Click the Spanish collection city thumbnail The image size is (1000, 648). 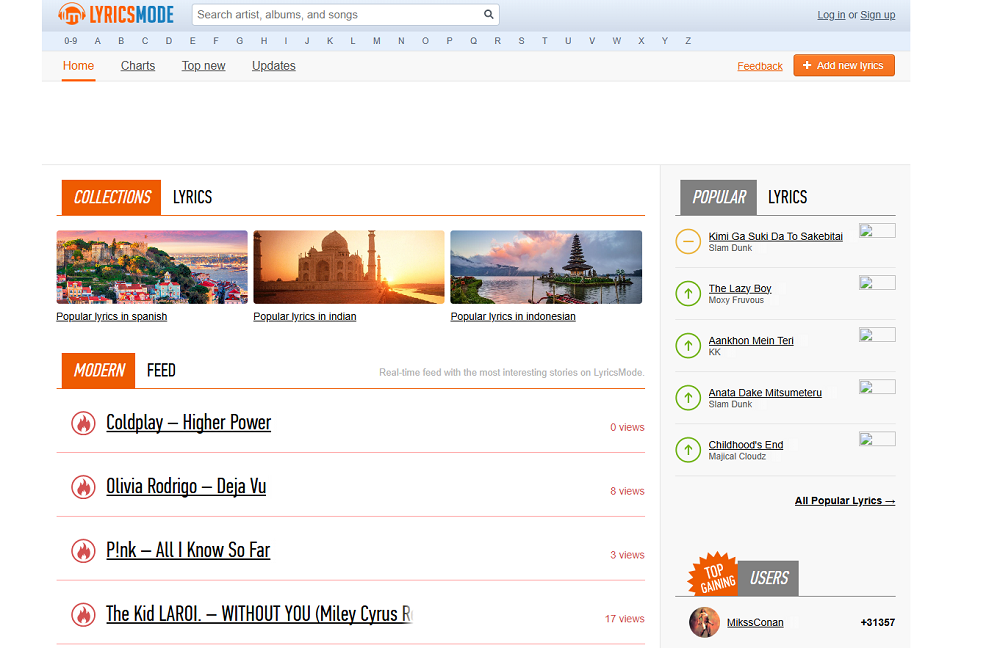152,267
